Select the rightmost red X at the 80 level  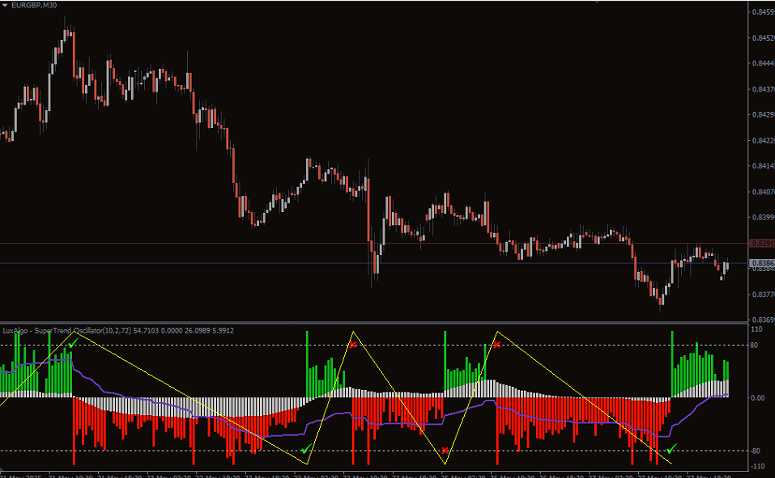pos(497,344)
